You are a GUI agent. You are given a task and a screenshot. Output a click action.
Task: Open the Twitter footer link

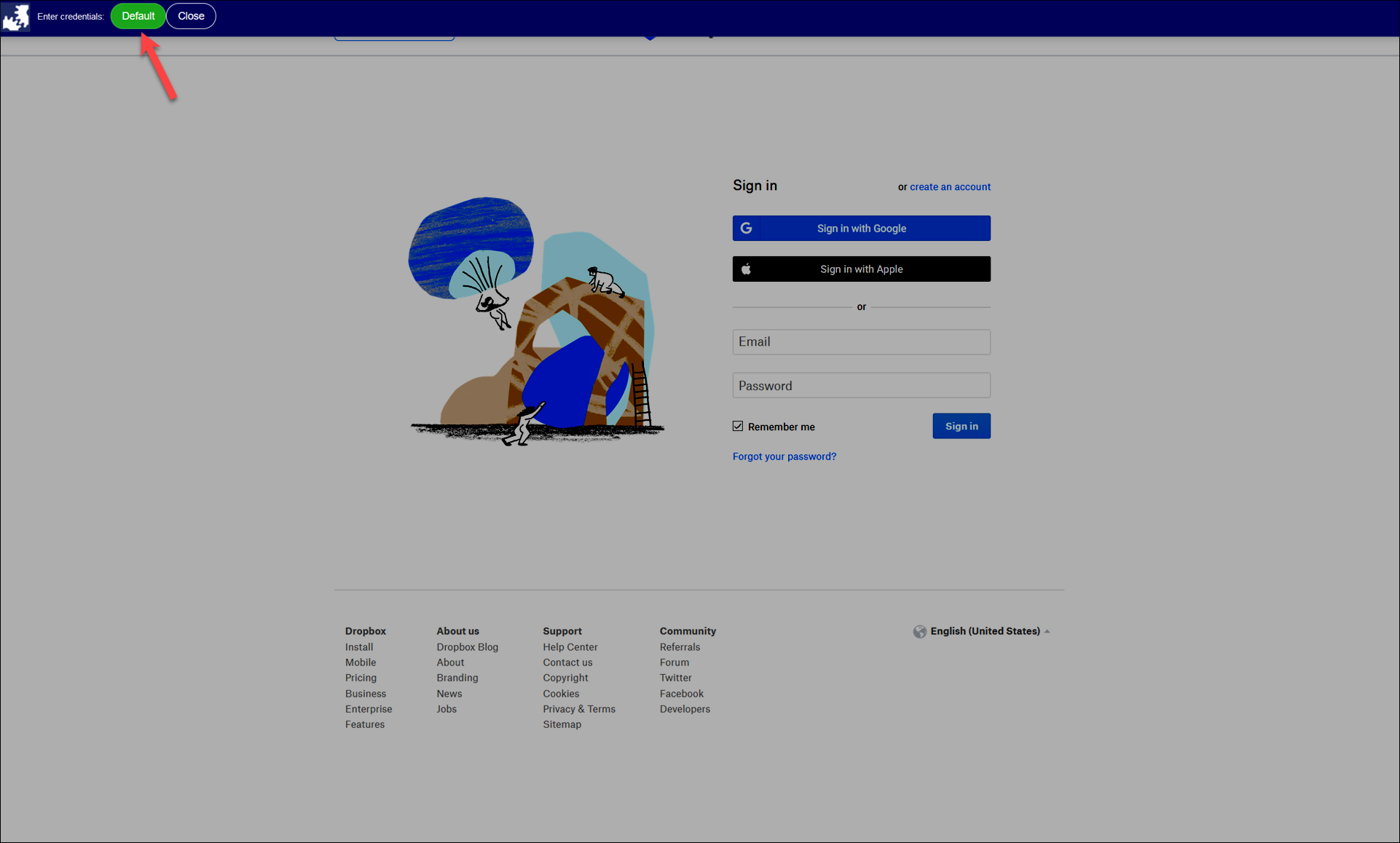click(x=676, y=678)
